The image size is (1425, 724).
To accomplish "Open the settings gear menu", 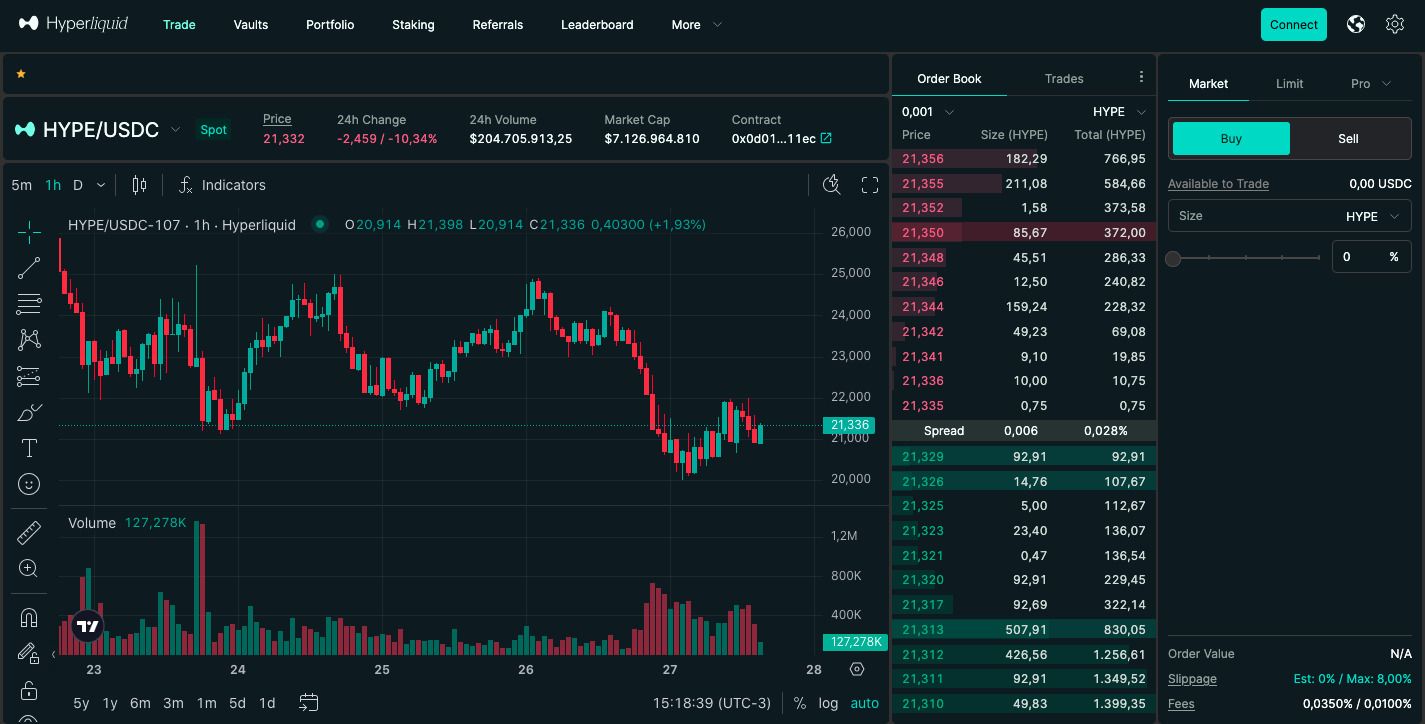I will 1395,25.
